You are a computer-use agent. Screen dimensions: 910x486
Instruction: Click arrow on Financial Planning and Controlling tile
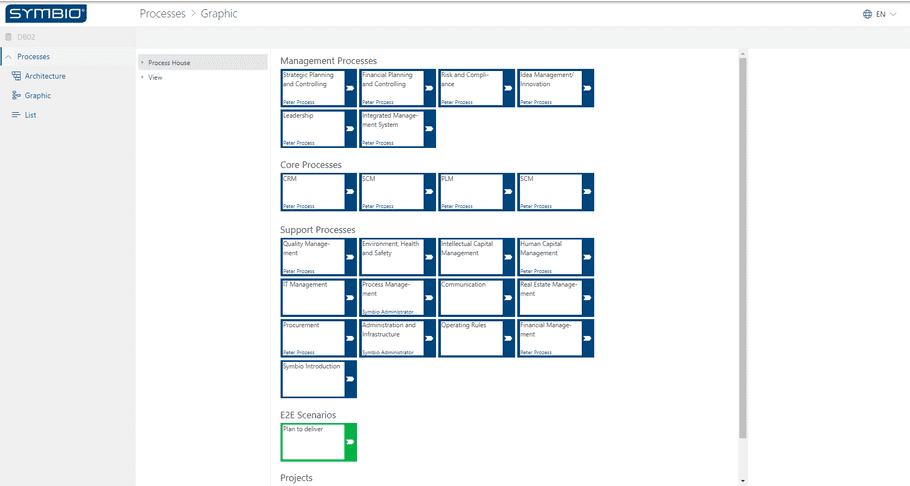429,88
